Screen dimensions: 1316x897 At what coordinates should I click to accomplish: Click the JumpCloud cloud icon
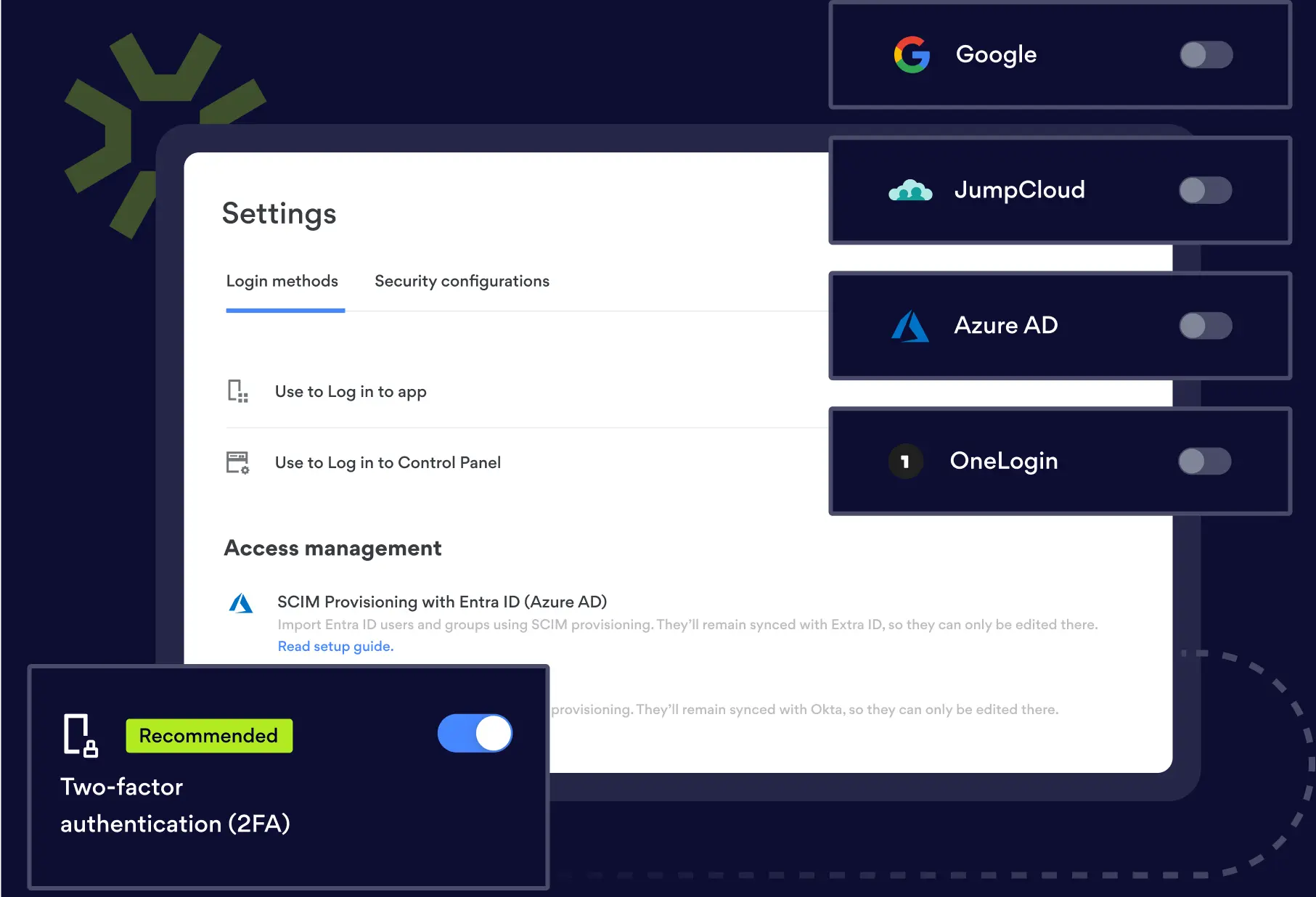[910, 191]
